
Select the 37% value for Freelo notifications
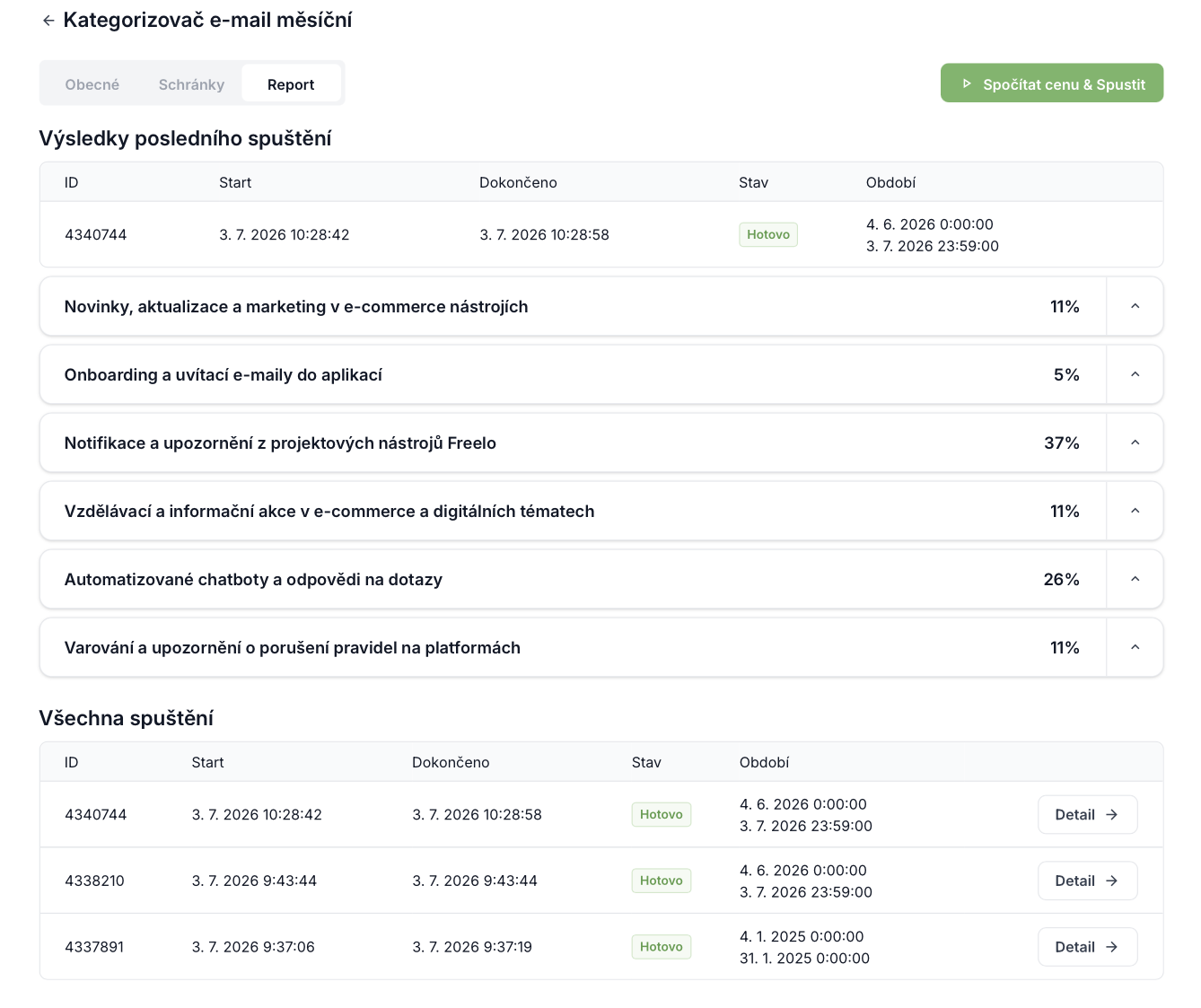point(1062,443)
